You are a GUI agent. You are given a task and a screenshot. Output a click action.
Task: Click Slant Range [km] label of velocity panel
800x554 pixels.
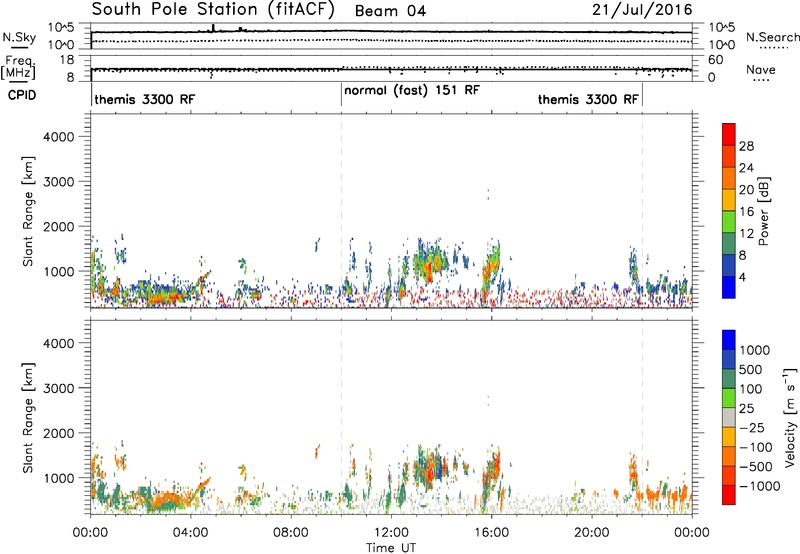coord(28,417)
